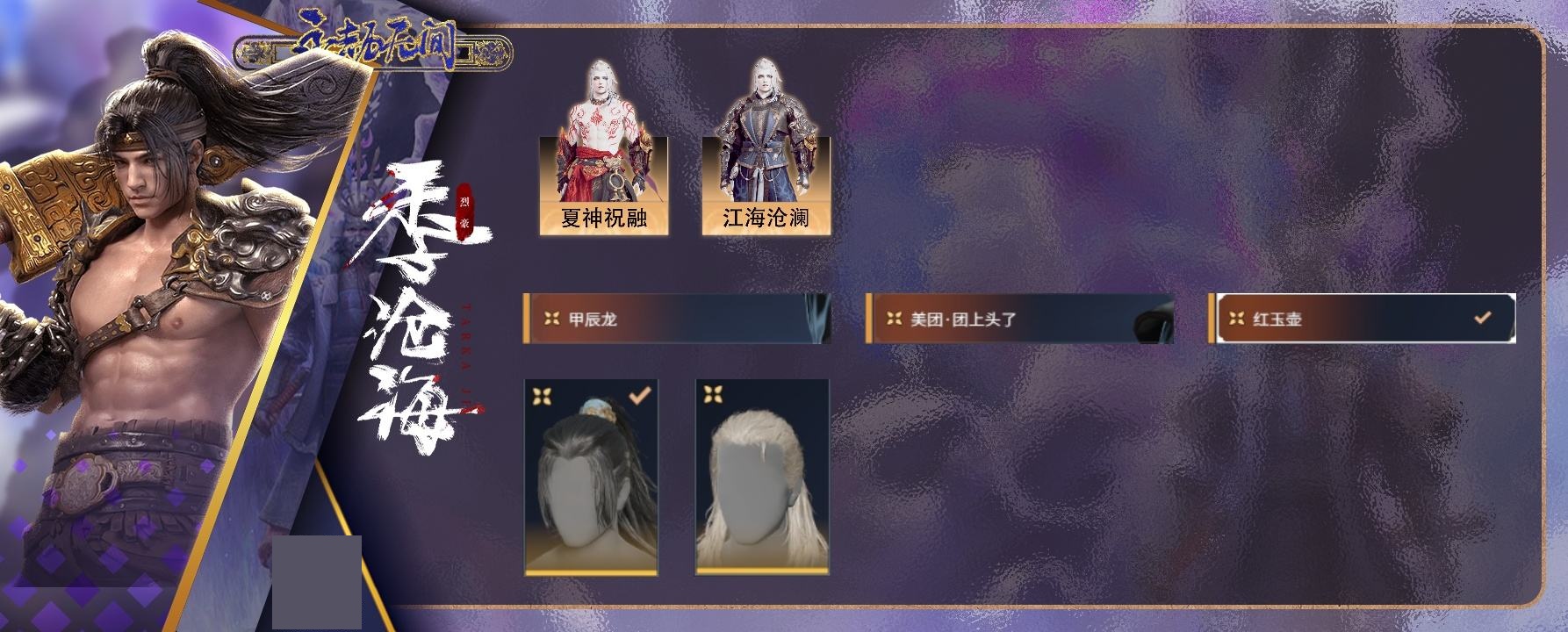Screen dimensions: 1568x632
Task: Toggle the checkmark on the dark ponytail hairstyle
Action: click(641, 396)
